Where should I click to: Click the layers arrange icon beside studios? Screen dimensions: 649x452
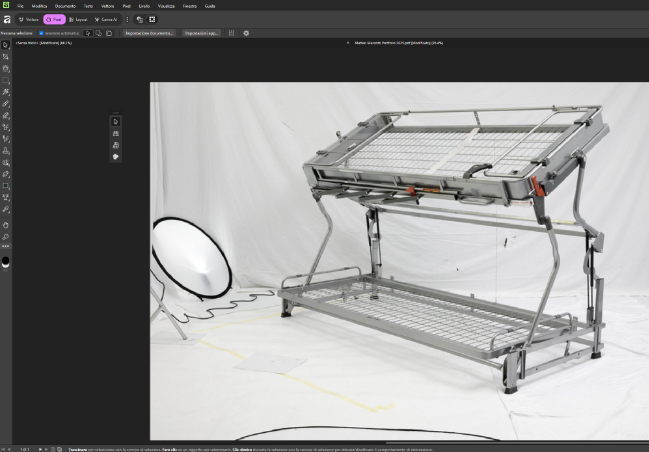pyautogui.click(x=139, y=19)
